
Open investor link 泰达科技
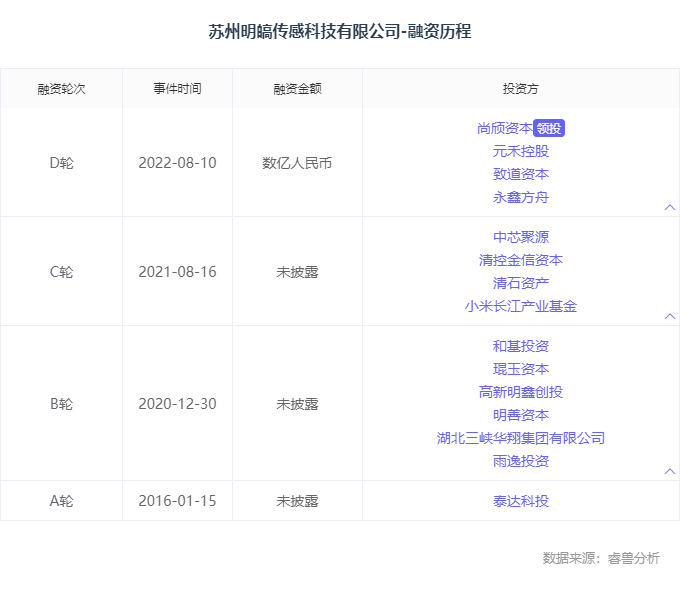coord(521,501)
